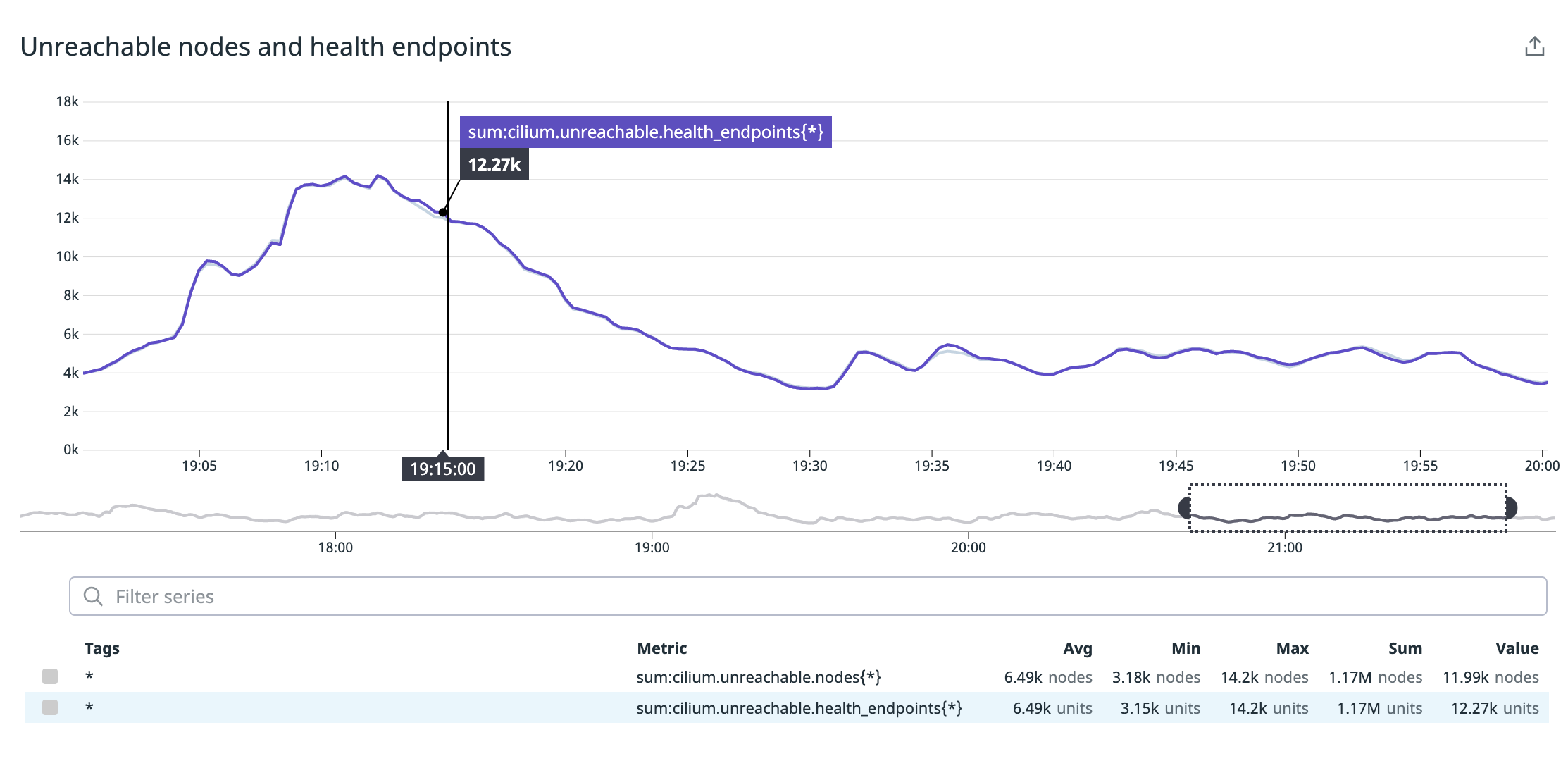Viewport: 1568px width, 761px height.
Task: Click the 20:00 mark on the overview timeline
Action: [968, 547]
